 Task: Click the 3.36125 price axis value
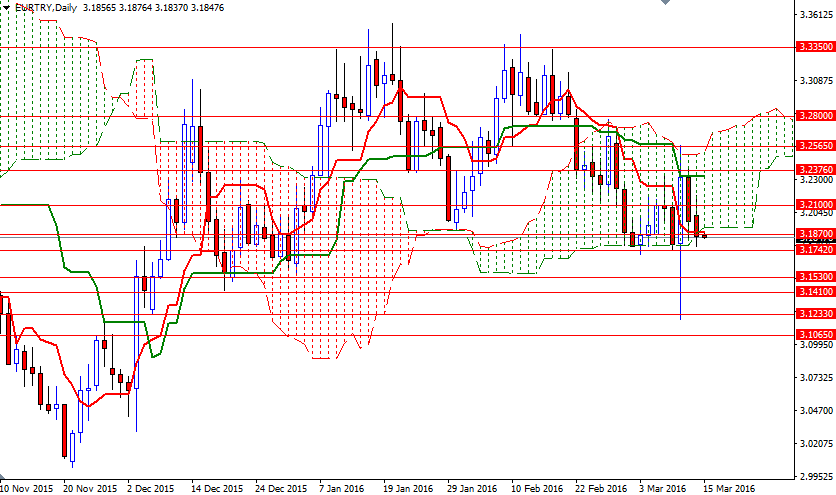point(816,15)
